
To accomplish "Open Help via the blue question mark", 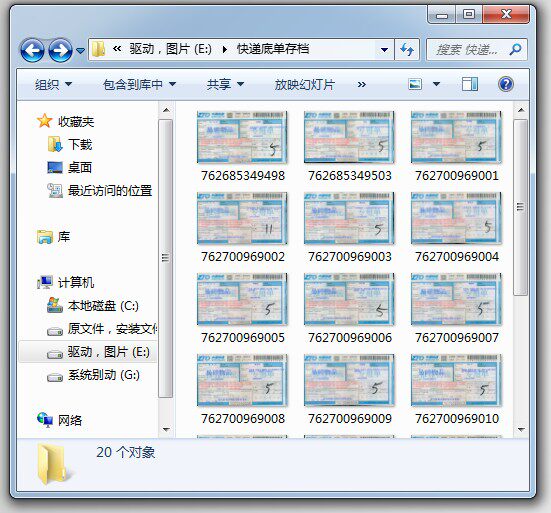I will [506, 84].
